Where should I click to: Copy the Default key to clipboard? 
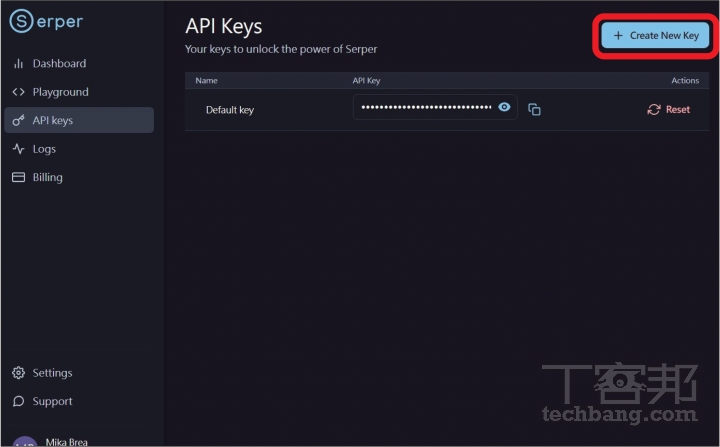534,109
